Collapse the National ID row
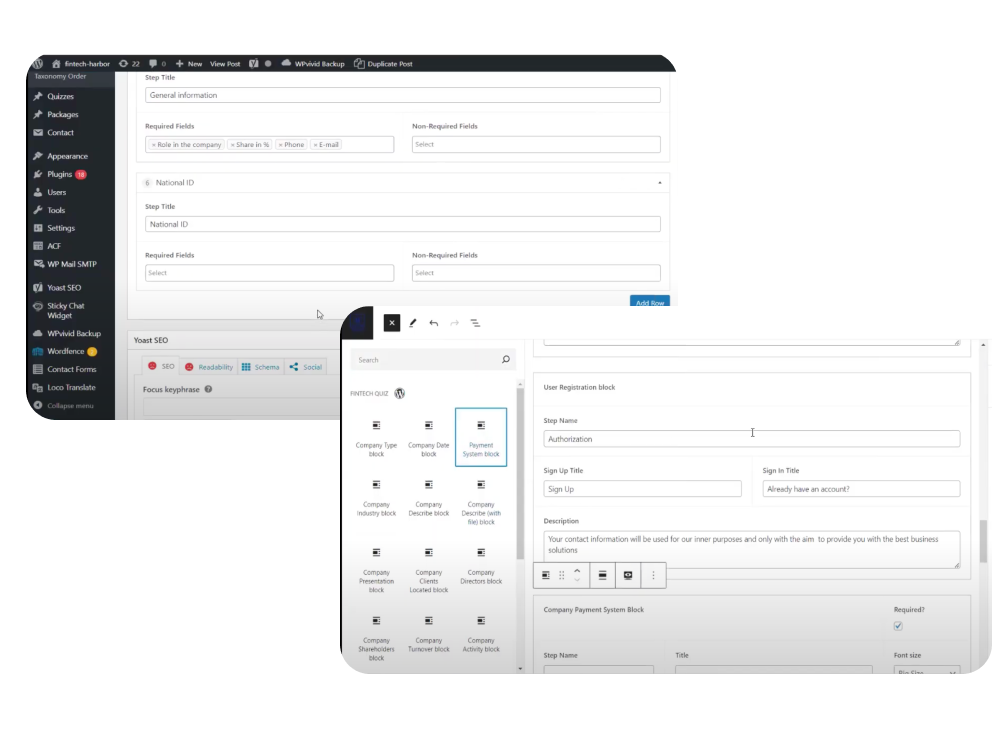The width and height of the screenshot is (1000, 746). [659, 183]
